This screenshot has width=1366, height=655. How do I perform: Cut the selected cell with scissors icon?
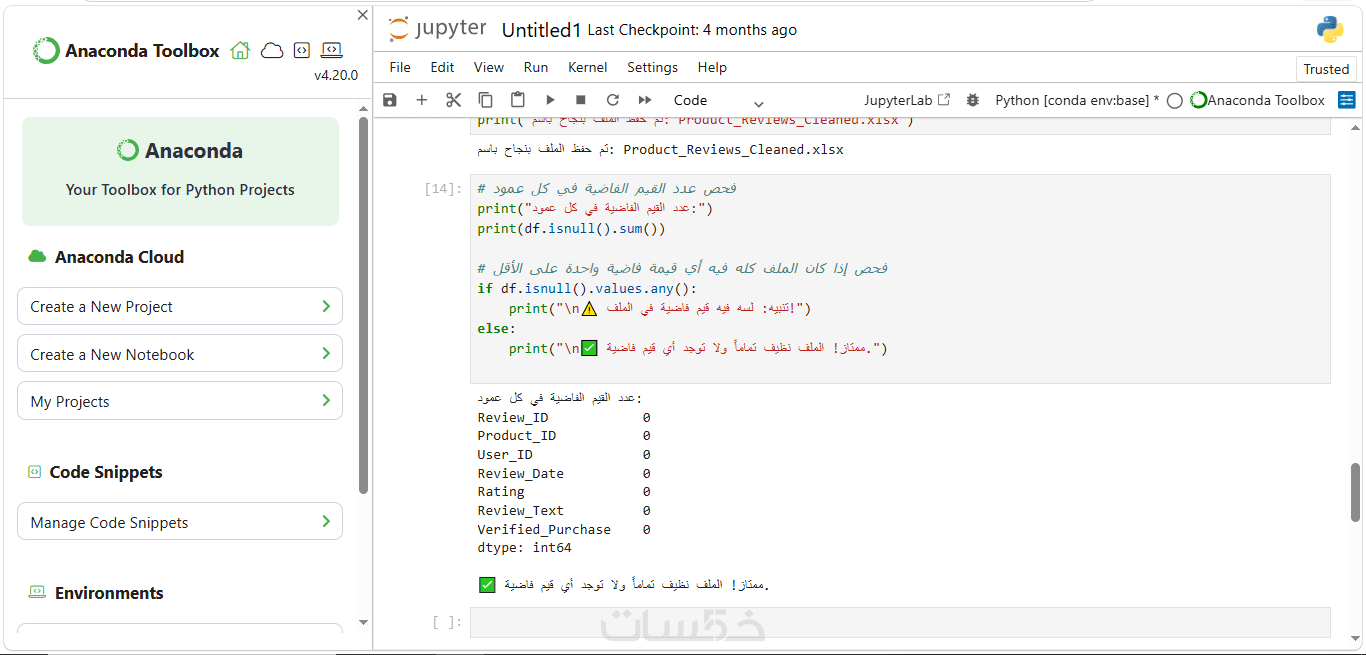click(x=453, y=100)
